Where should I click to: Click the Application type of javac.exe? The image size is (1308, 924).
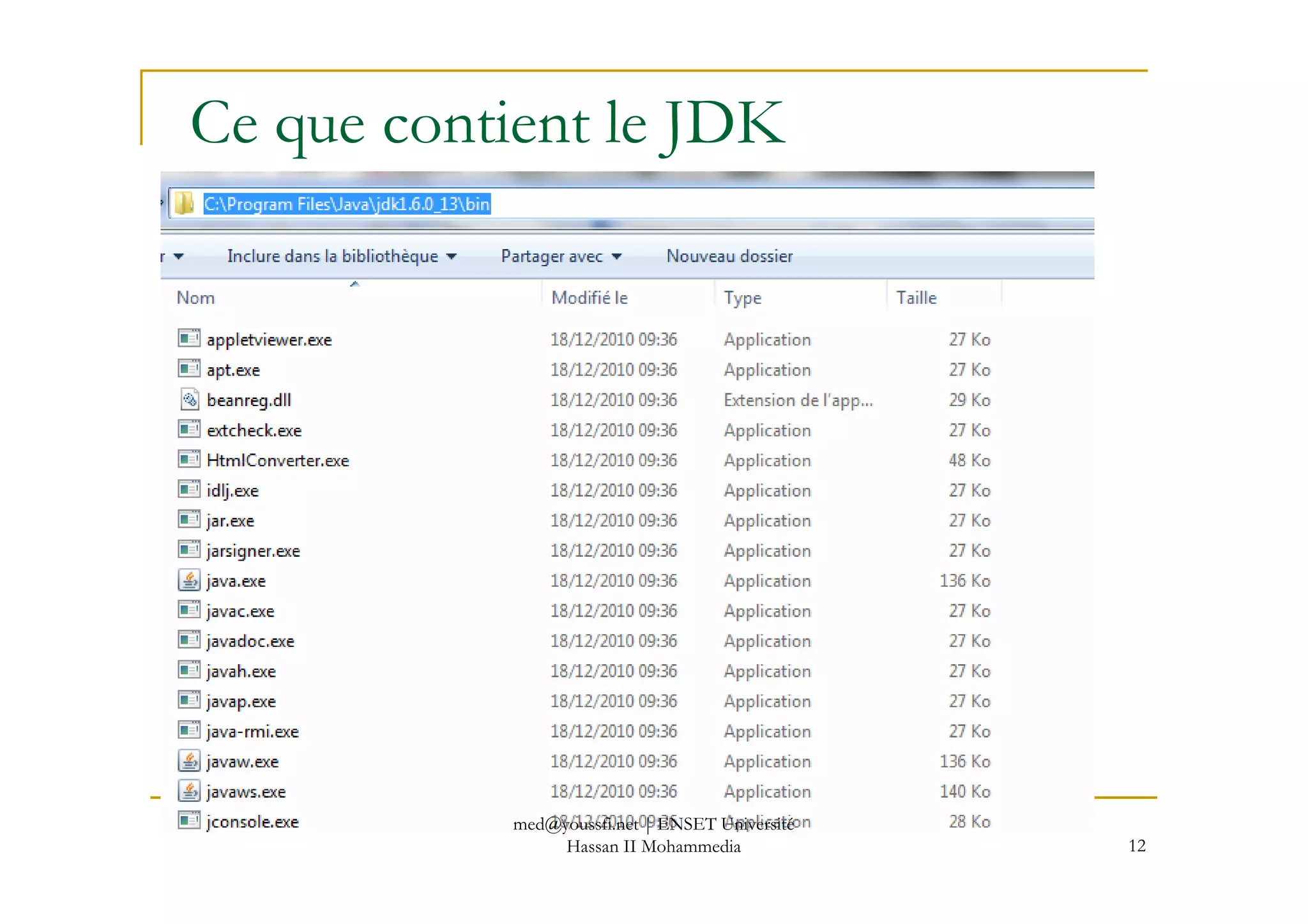pos(767,612)
